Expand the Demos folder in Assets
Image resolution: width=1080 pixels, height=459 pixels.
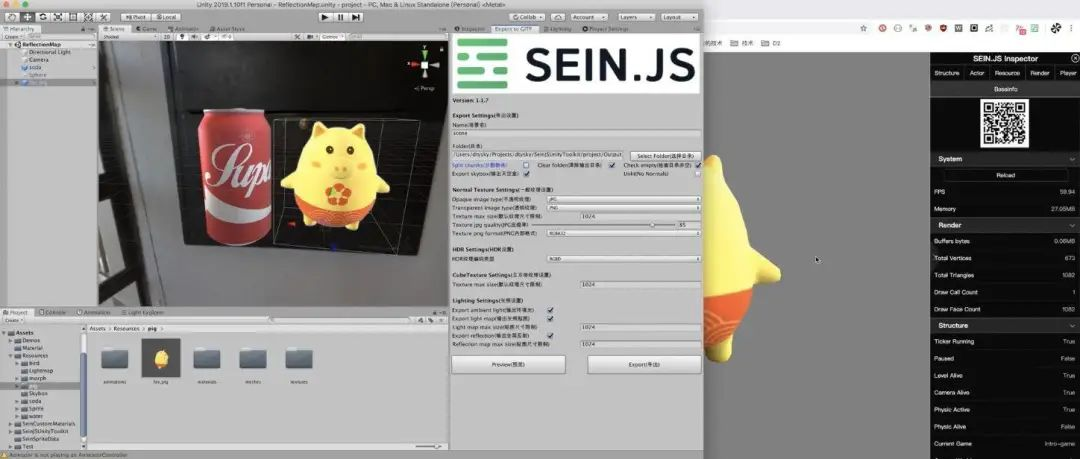click(x=11, y=340)
